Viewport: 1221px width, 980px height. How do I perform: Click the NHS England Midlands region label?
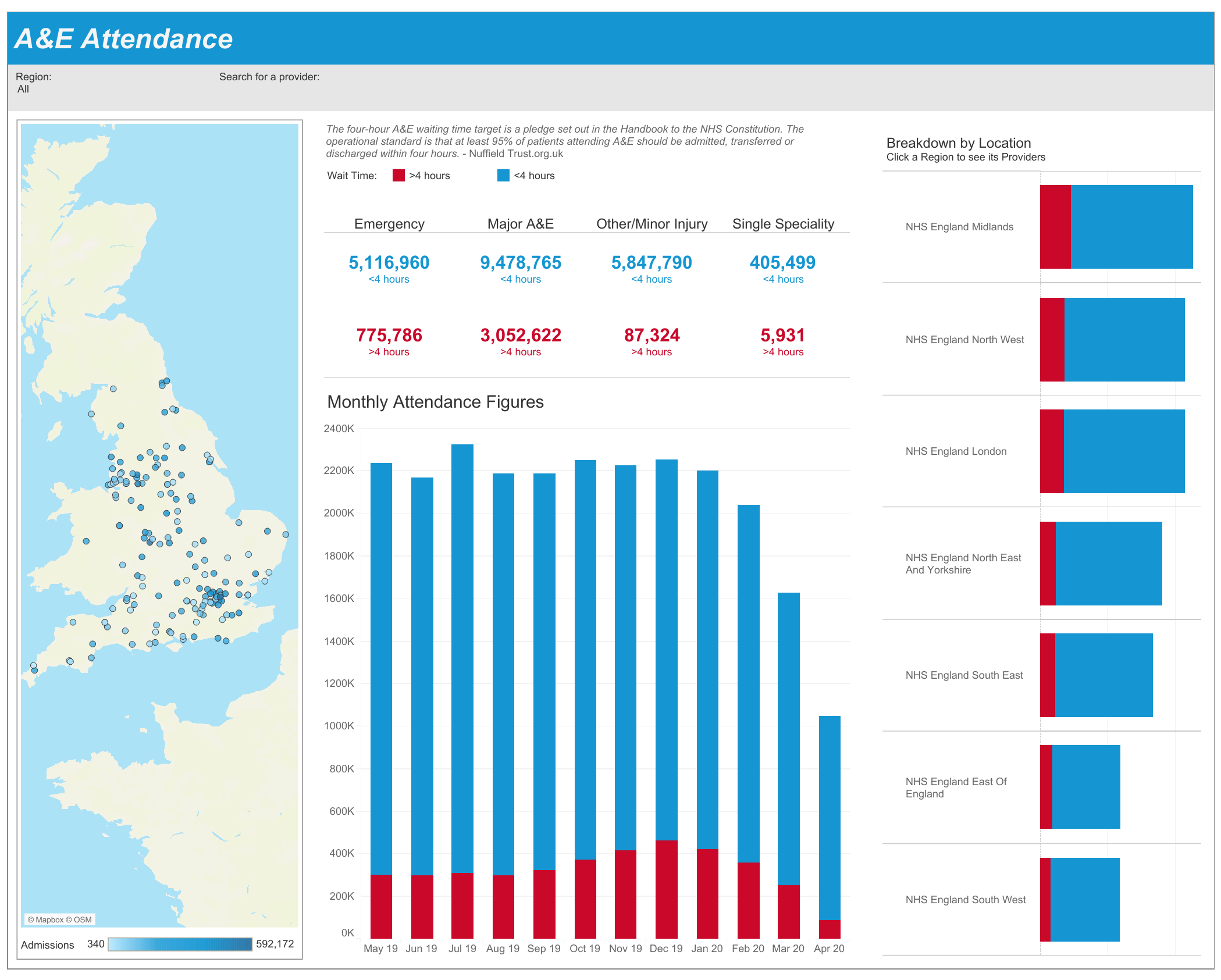click(959, 227)
